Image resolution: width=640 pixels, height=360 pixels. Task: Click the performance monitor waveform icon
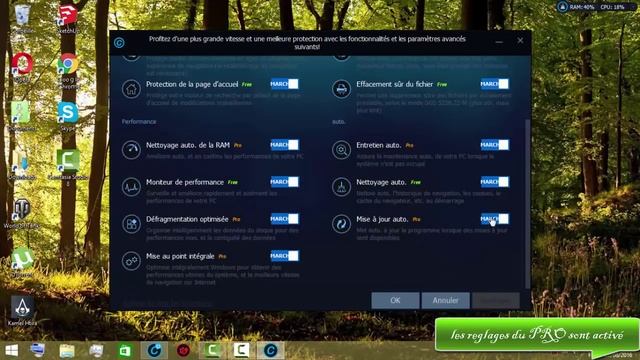(x=131, y=187)
